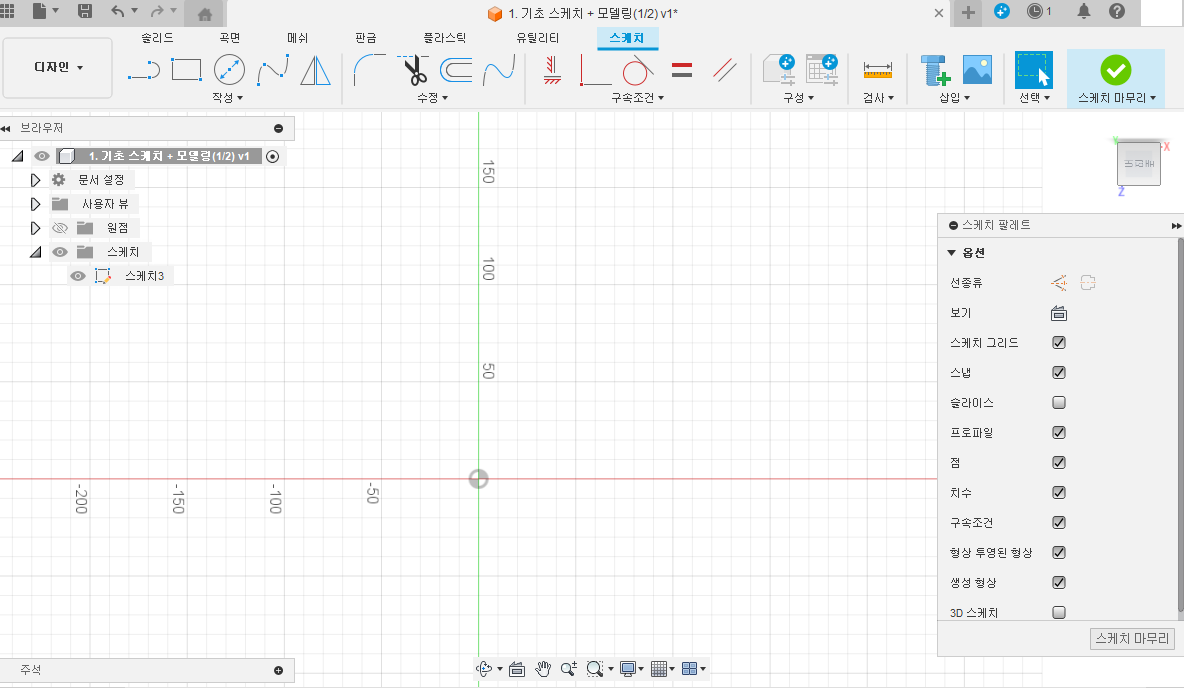Select the curve modify tool next to Offset

click(x=499, y=70)
